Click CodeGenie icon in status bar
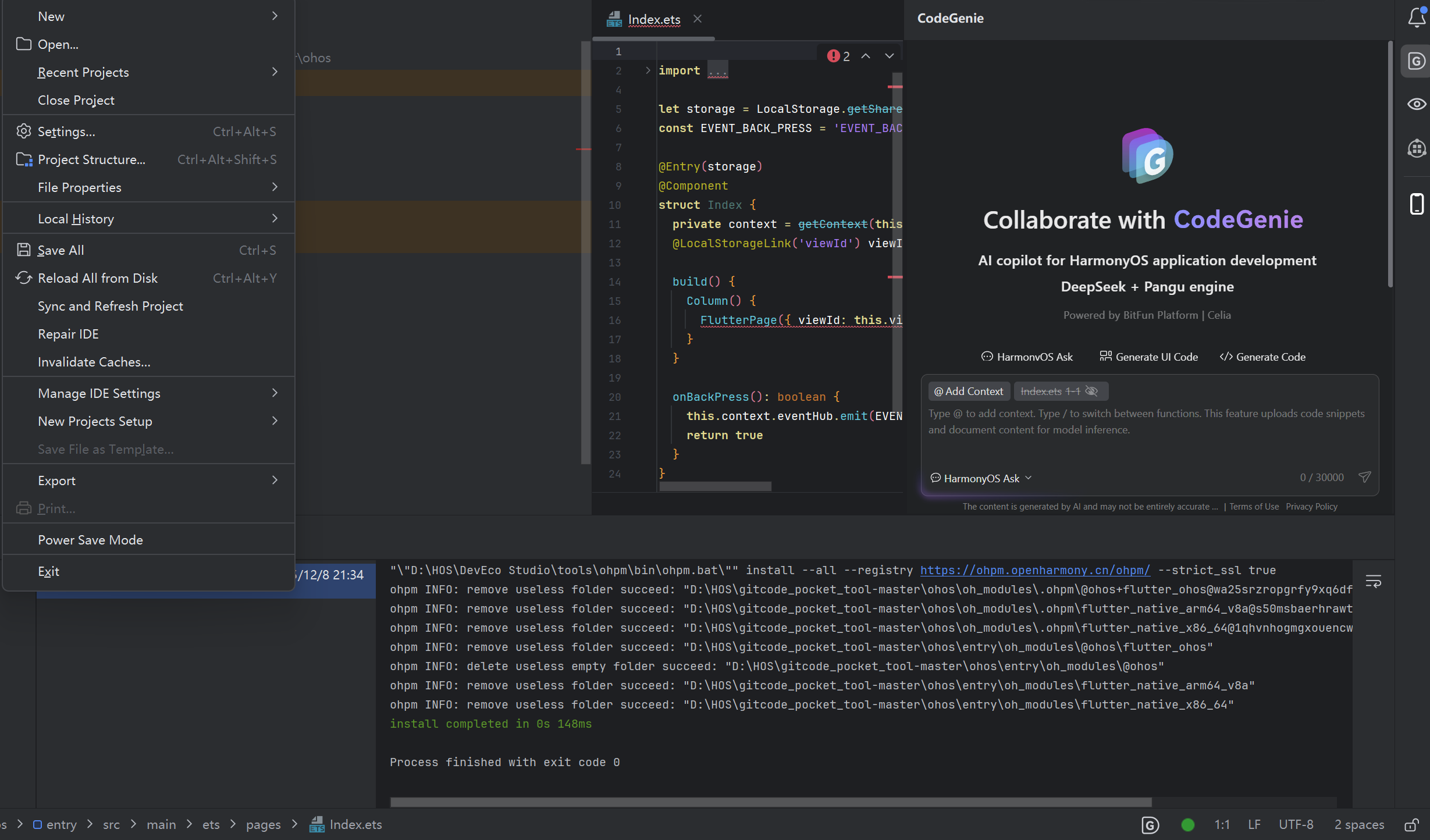 click(1150, 825)
